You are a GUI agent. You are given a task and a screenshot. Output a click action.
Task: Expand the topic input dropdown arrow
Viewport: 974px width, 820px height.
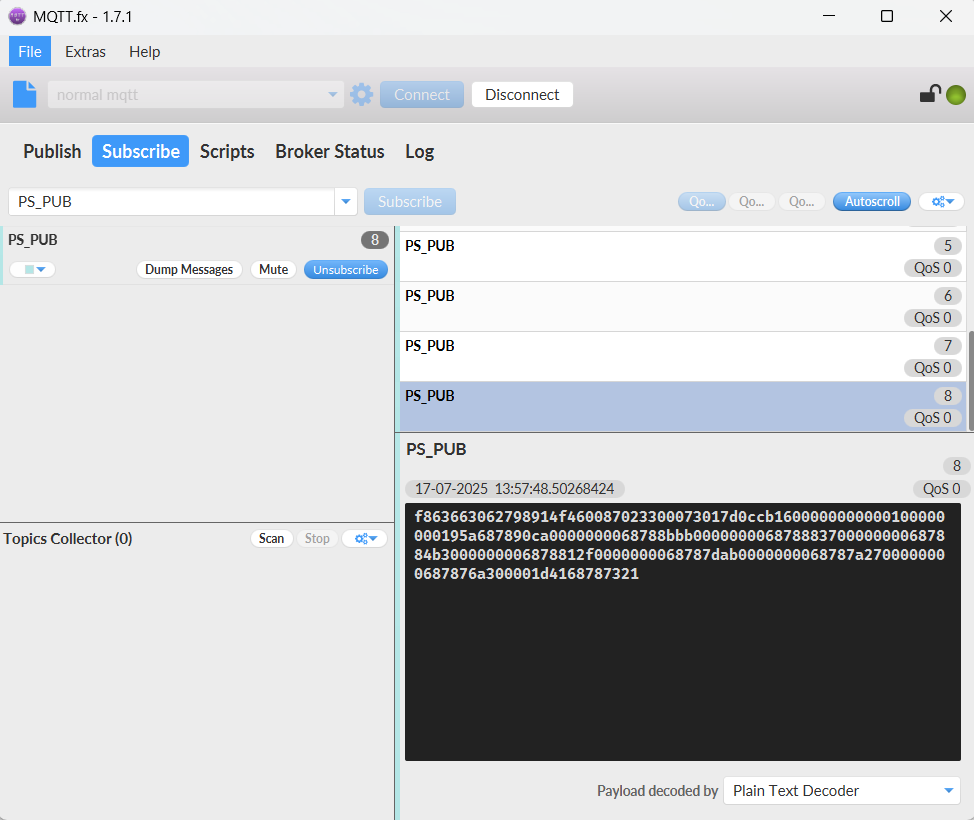346,201
